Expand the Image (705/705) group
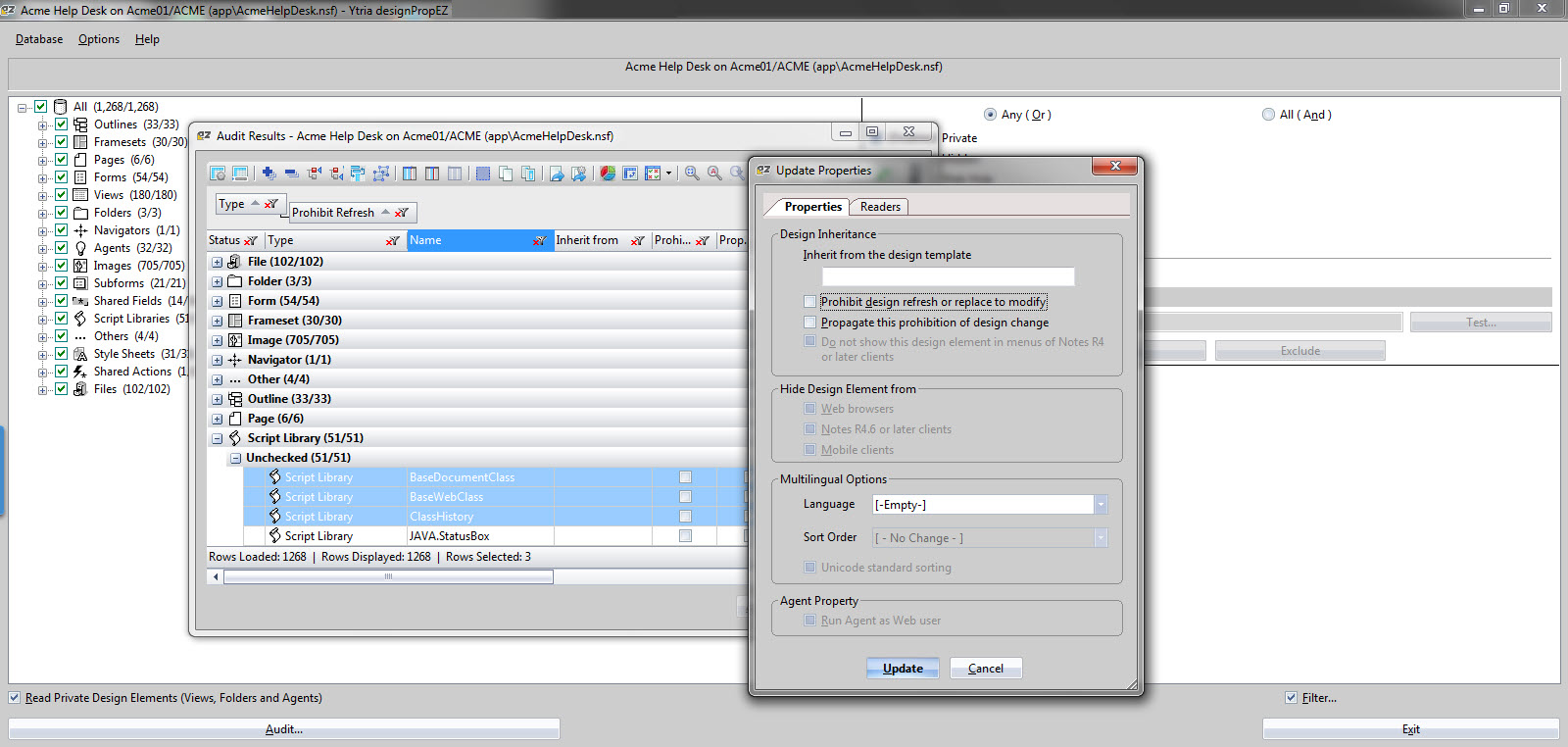 pos(218,340)
